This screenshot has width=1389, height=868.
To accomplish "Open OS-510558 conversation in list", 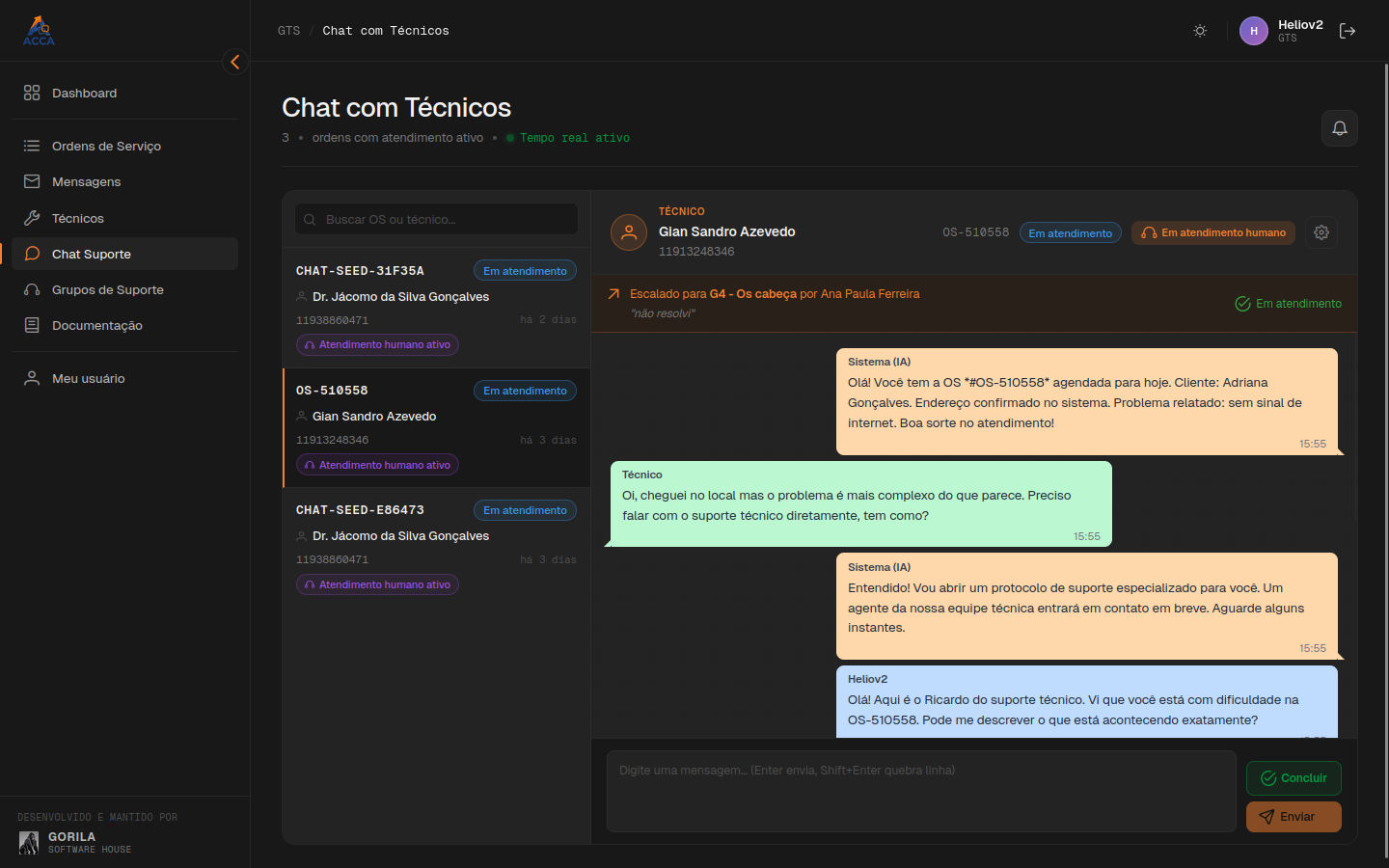I will point(436,427).
